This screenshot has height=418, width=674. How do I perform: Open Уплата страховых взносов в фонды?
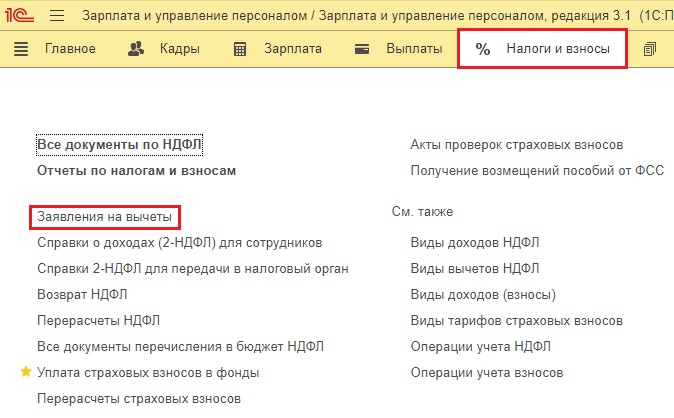coord(148,373)
